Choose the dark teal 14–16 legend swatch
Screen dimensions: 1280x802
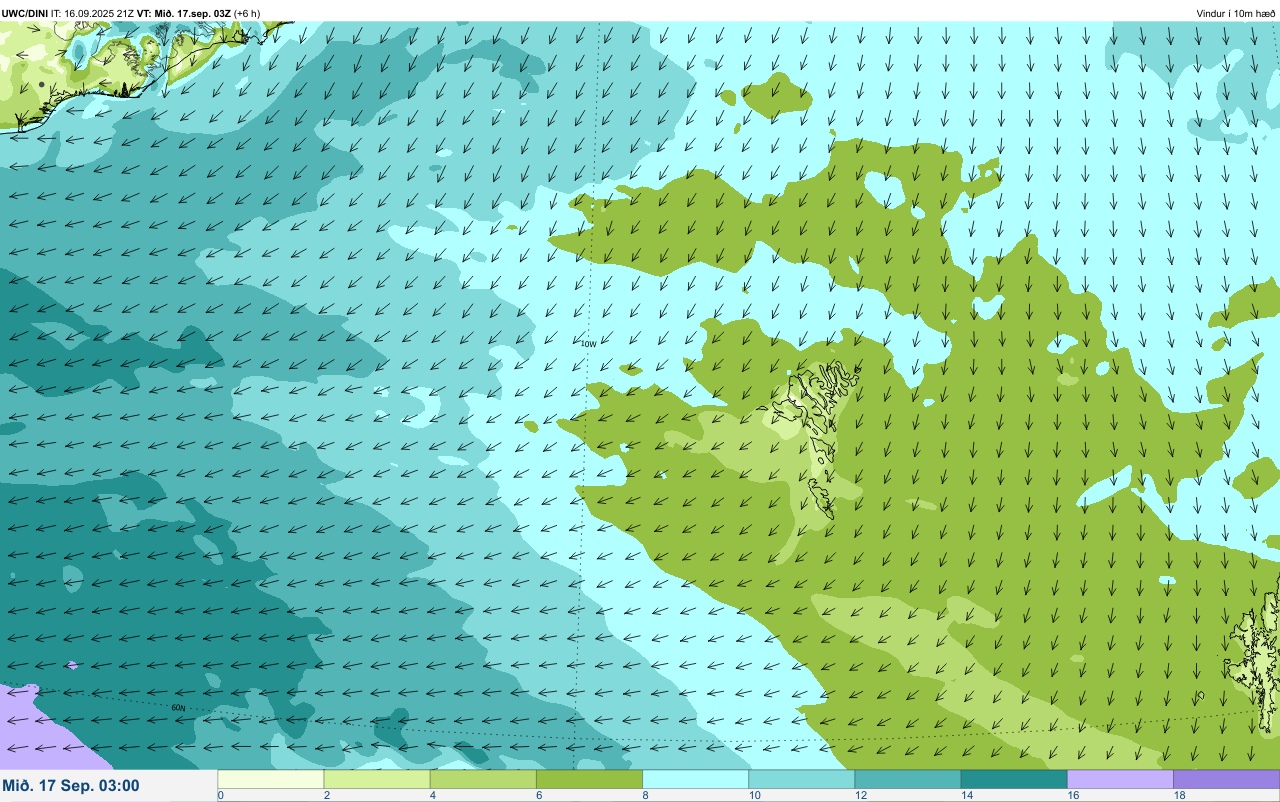1013,779
